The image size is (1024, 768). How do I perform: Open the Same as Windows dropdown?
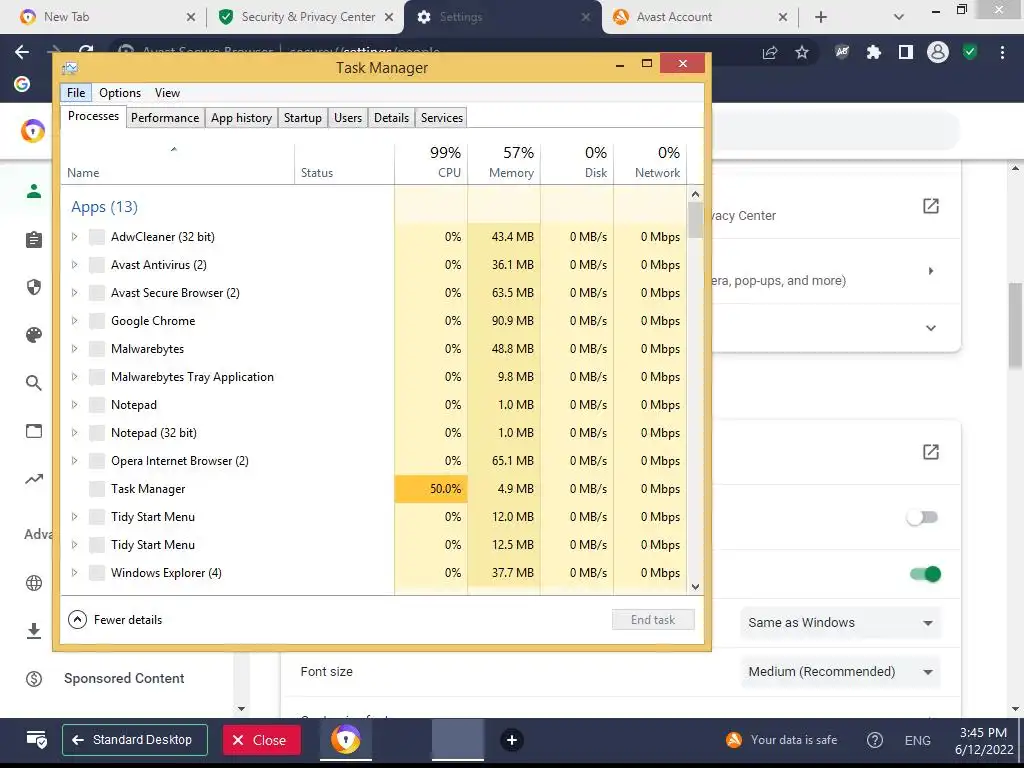(x=840, y=623)
